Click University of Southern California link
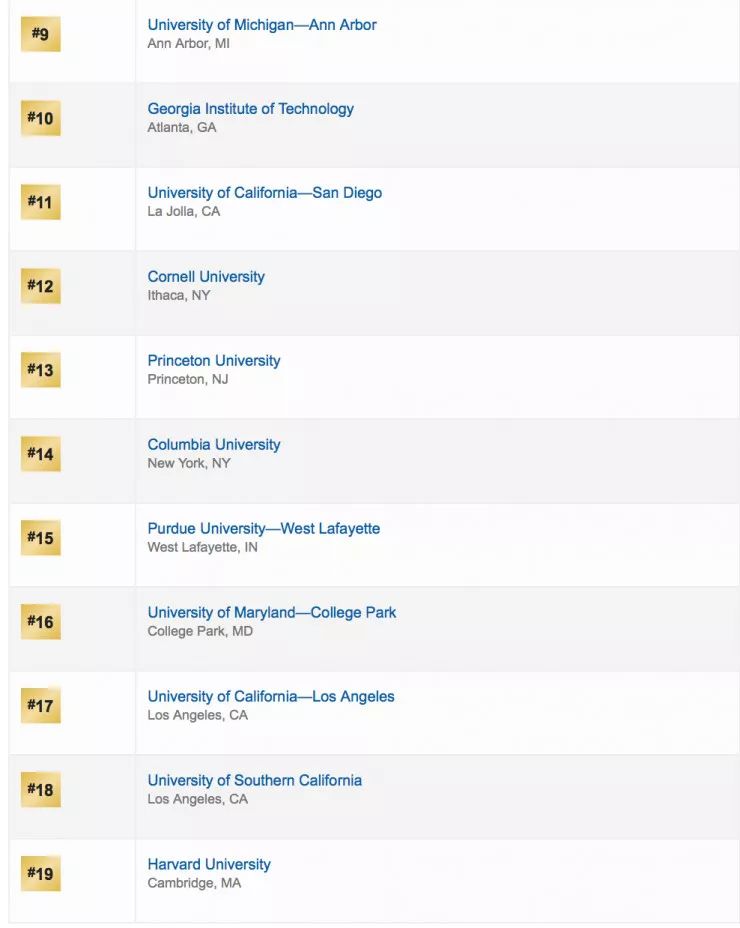The width and height of the screenshot is (740, 928). 254,781
